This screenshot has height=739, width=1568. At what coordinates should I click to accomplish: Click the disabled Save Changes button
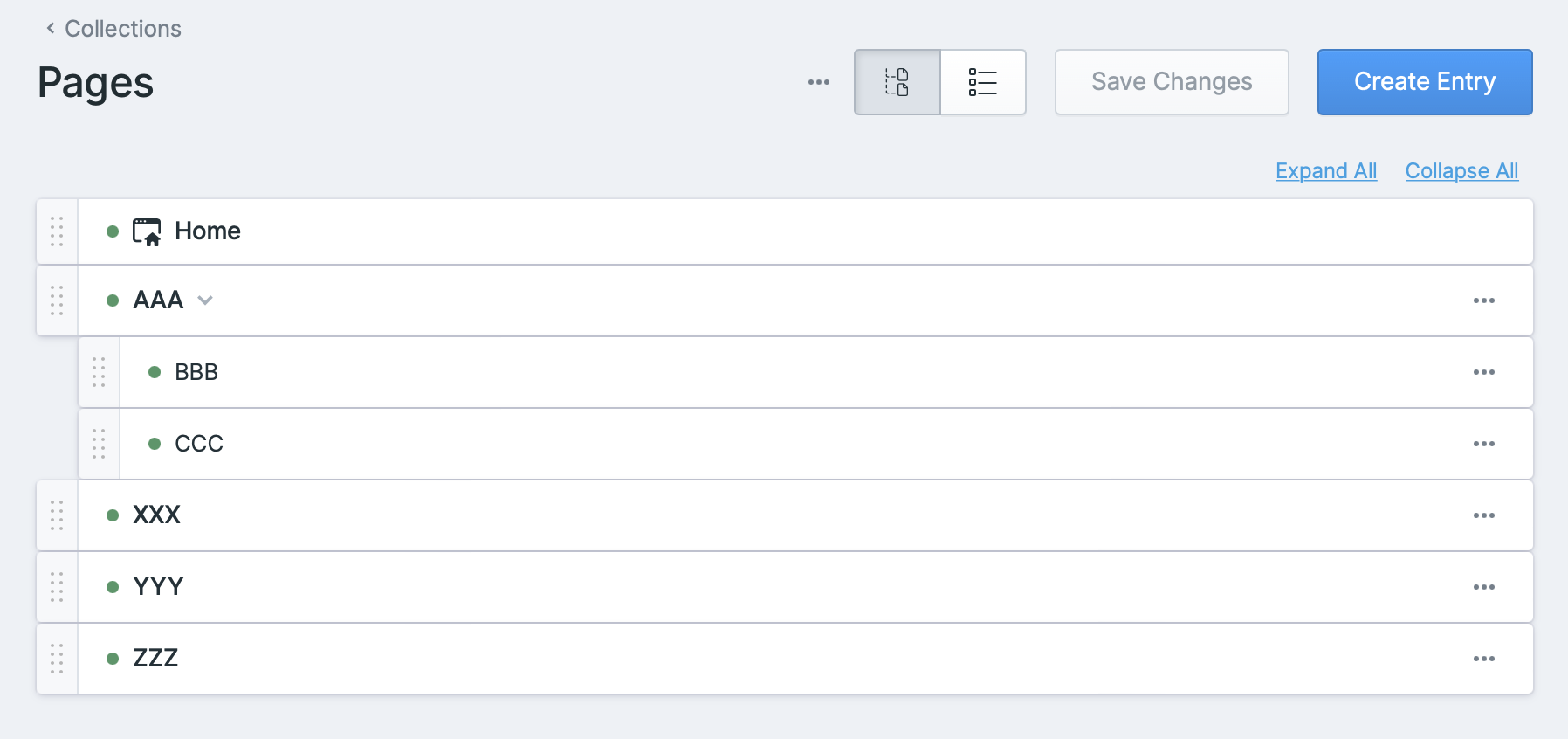pyautogui.click(x=1172, y=82)
